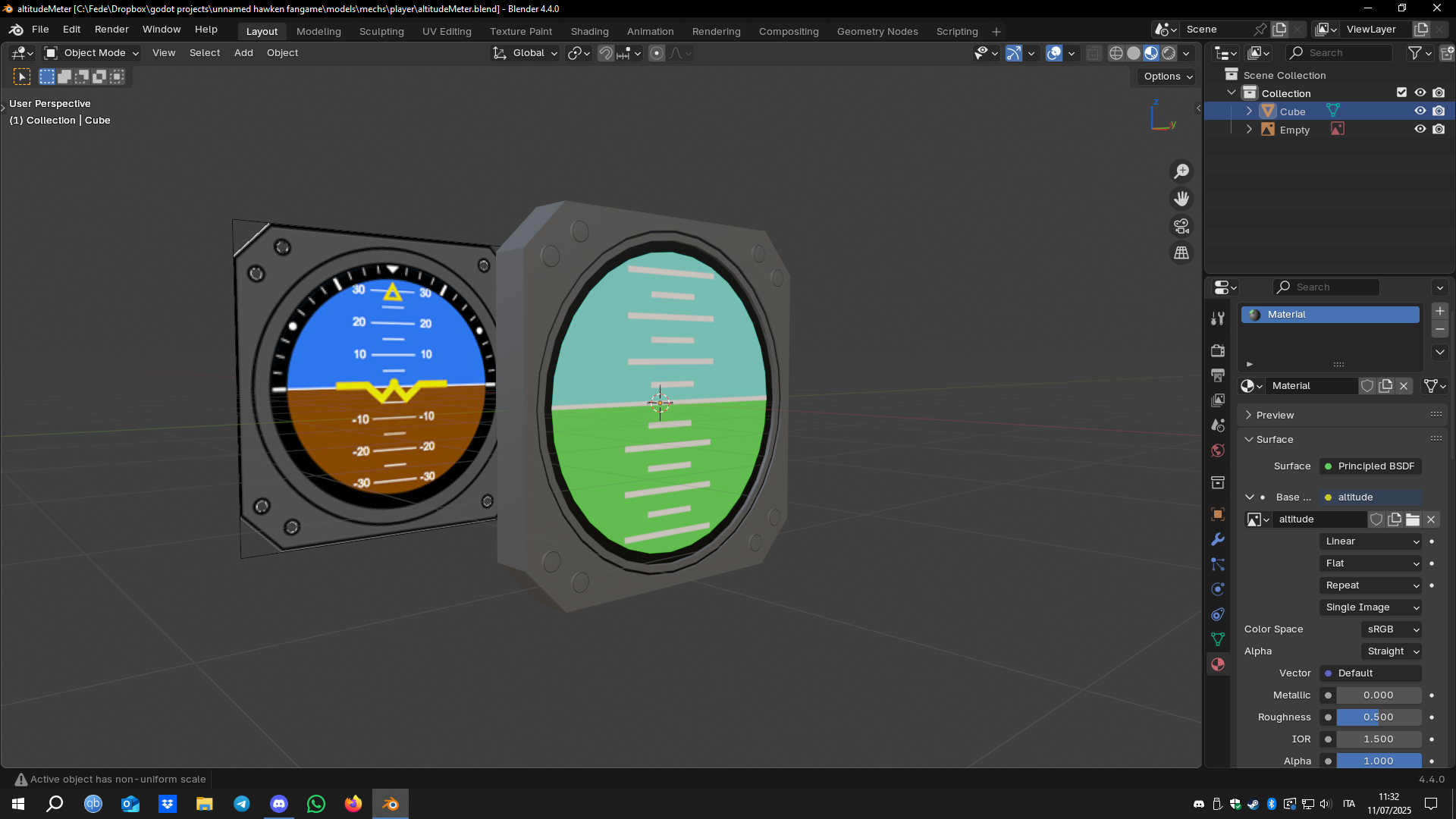
Task: Click Default vector input button
Action: 1371,673
